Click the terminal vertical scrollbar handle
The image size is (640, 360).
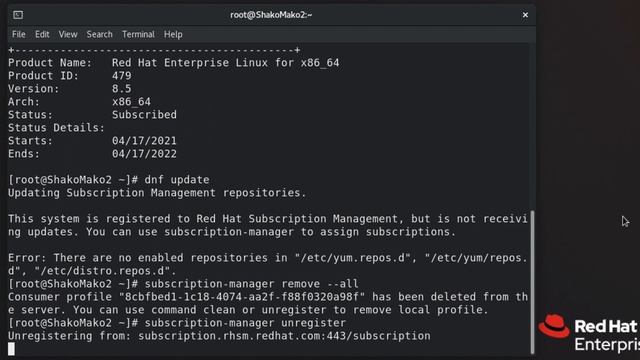click(x=532, y=282)
